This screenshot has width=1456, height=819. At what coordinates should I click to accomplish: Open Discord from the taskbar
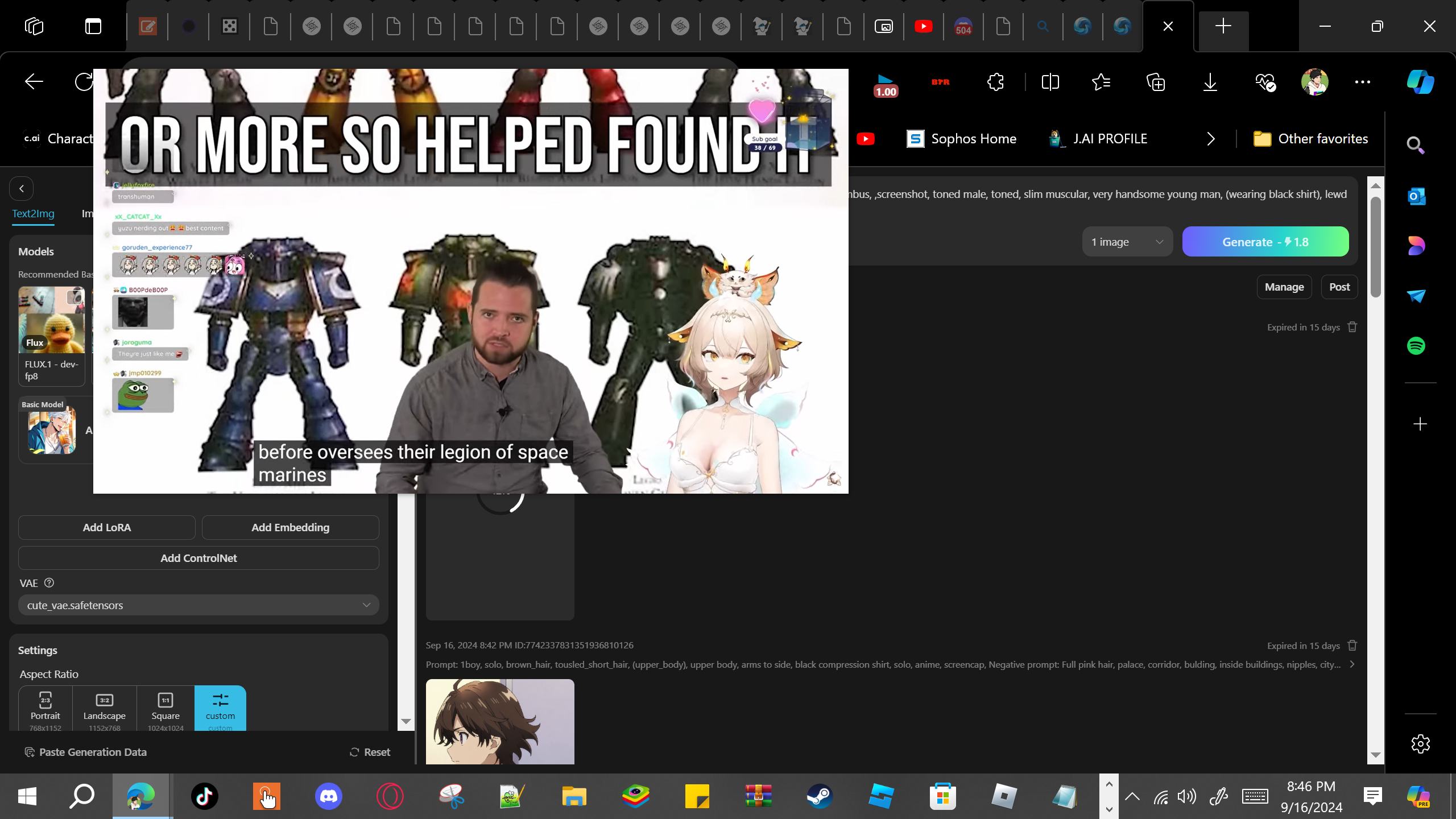coord(328,796)
